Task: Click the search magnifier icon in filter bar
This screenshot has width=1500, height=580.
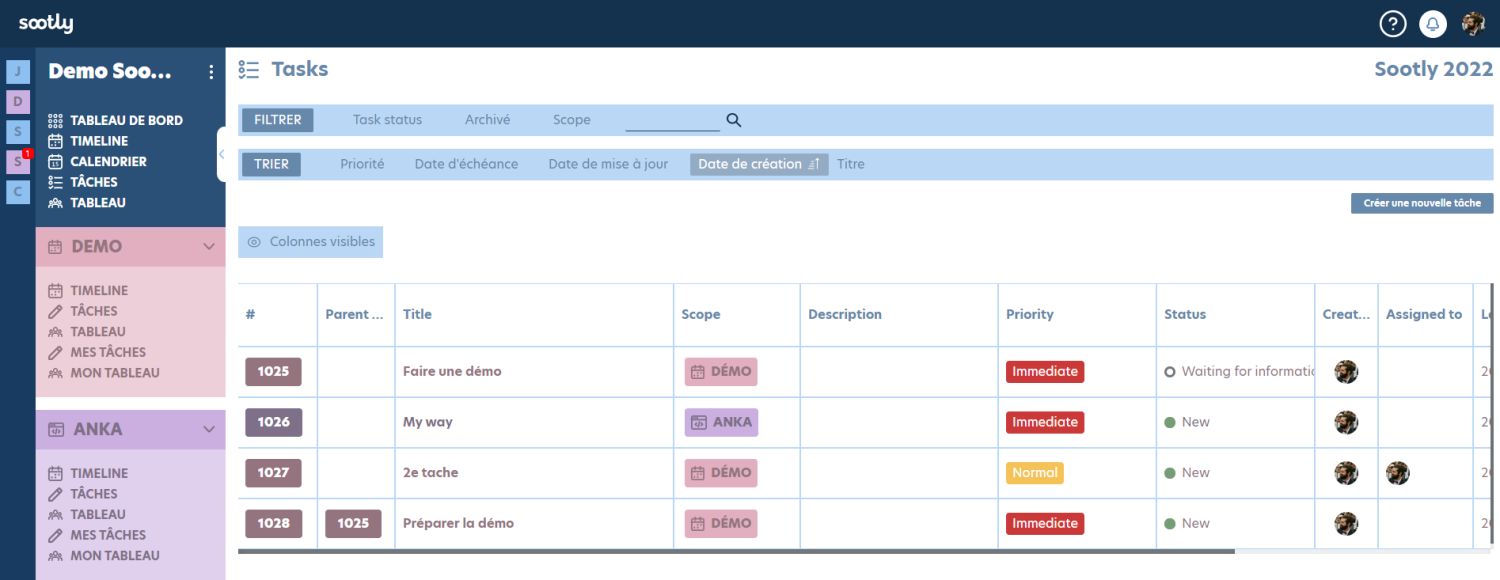Action: [734, 120]
